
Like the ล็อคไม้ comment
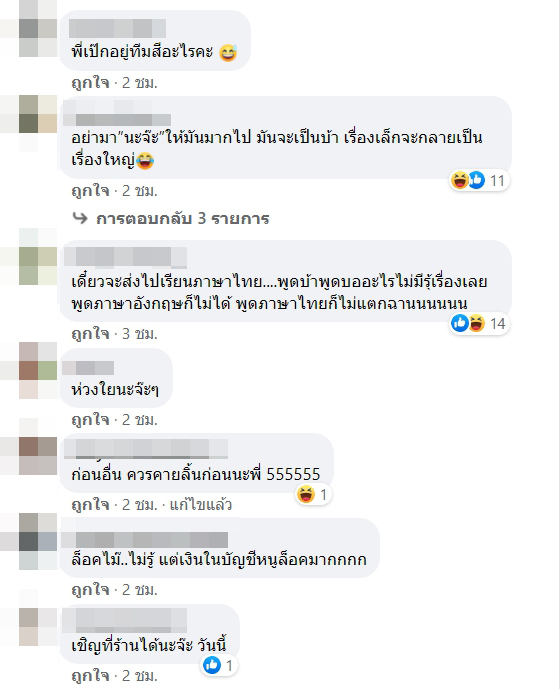pyautogui.click(x=91, y=590)
